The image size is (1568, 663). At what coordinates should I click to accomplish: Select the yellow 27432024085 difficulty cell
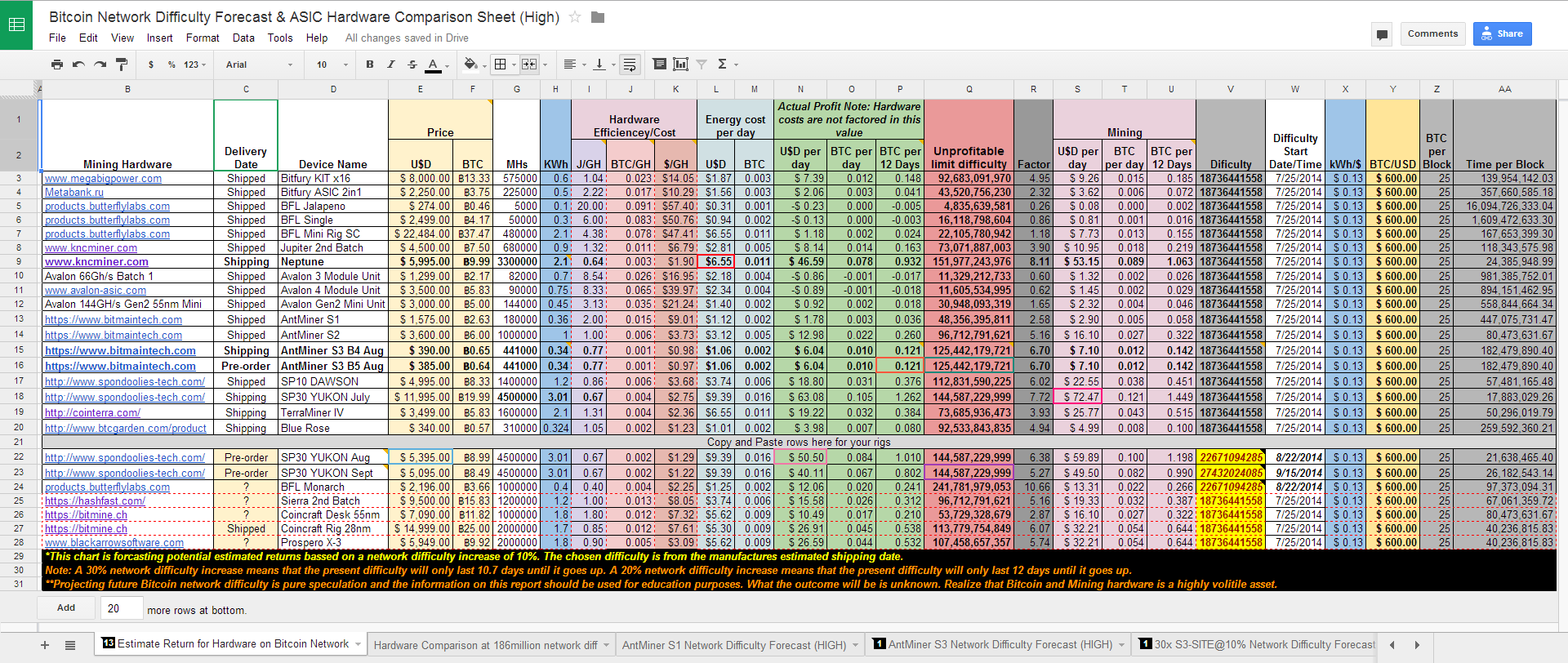pyautogui.click(x=1231, y=473)
